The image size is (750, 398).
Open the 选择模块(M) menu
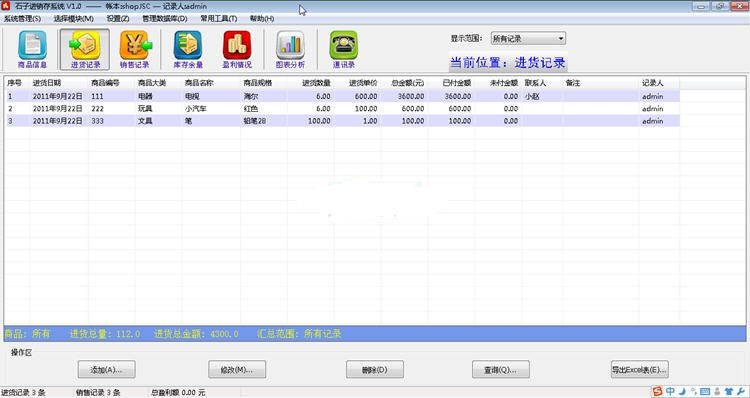[x=73, y=19]
